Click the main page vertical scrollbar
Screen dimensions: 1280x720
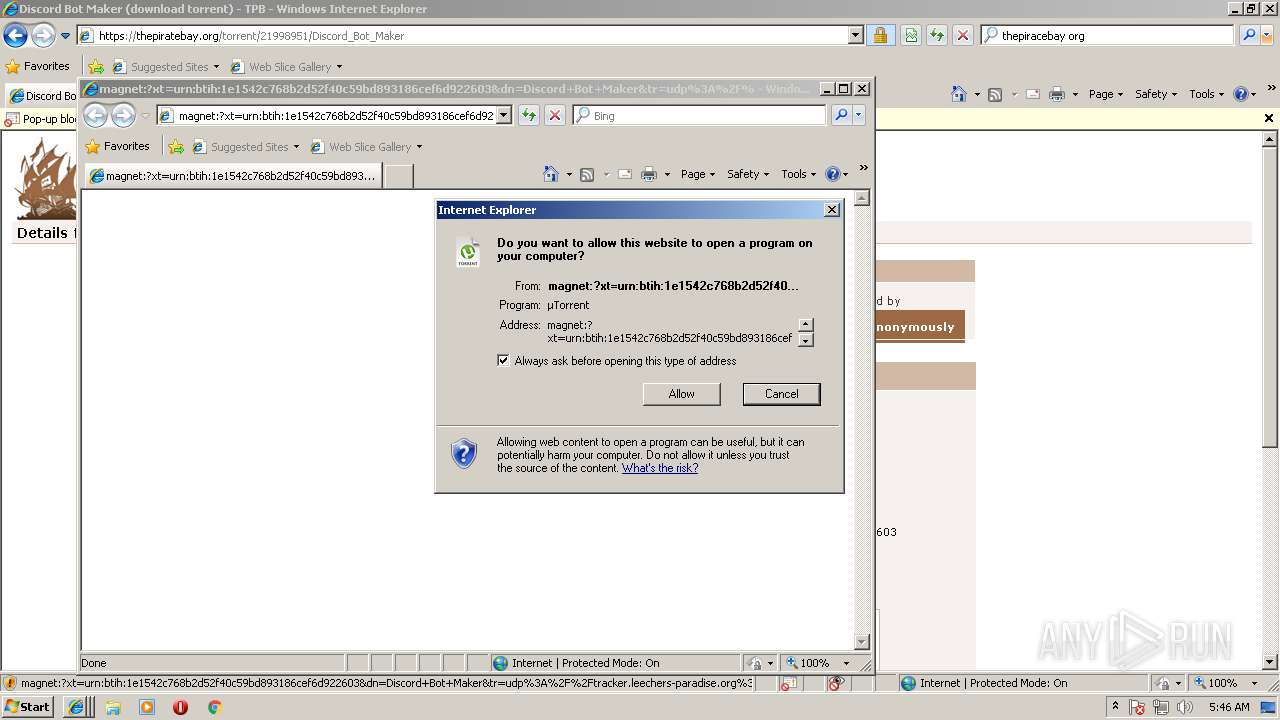click(1270, 401)
